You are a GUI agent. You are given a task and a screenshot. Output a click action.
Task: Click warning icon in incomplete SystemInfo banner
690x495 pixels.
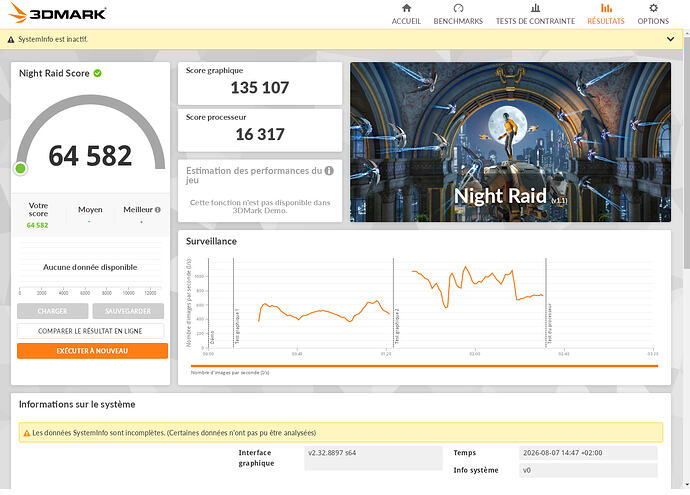click(26, 433)
